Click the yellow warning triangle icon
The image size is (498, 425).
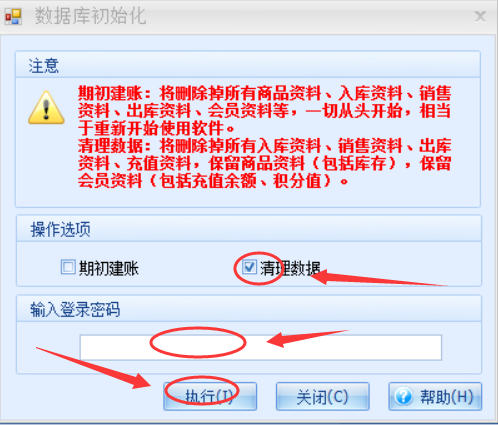[x=46, y=108]
